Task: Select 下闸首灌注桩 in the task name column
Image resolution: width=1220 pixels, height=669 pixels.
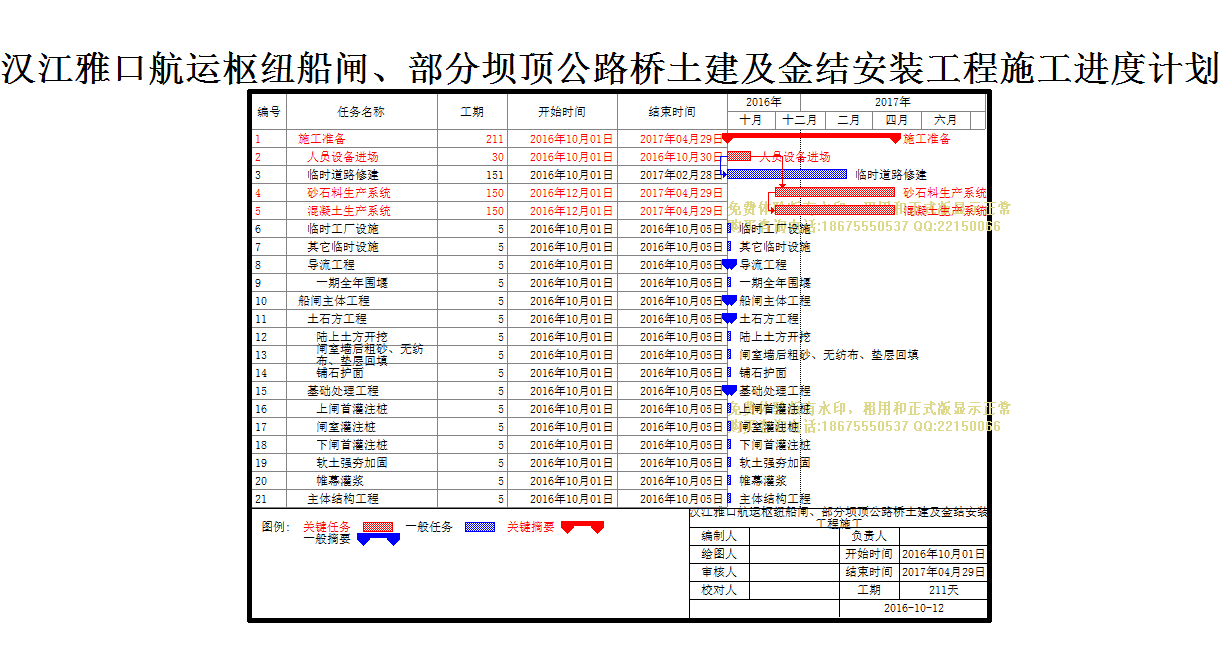Action: [352, 445]
